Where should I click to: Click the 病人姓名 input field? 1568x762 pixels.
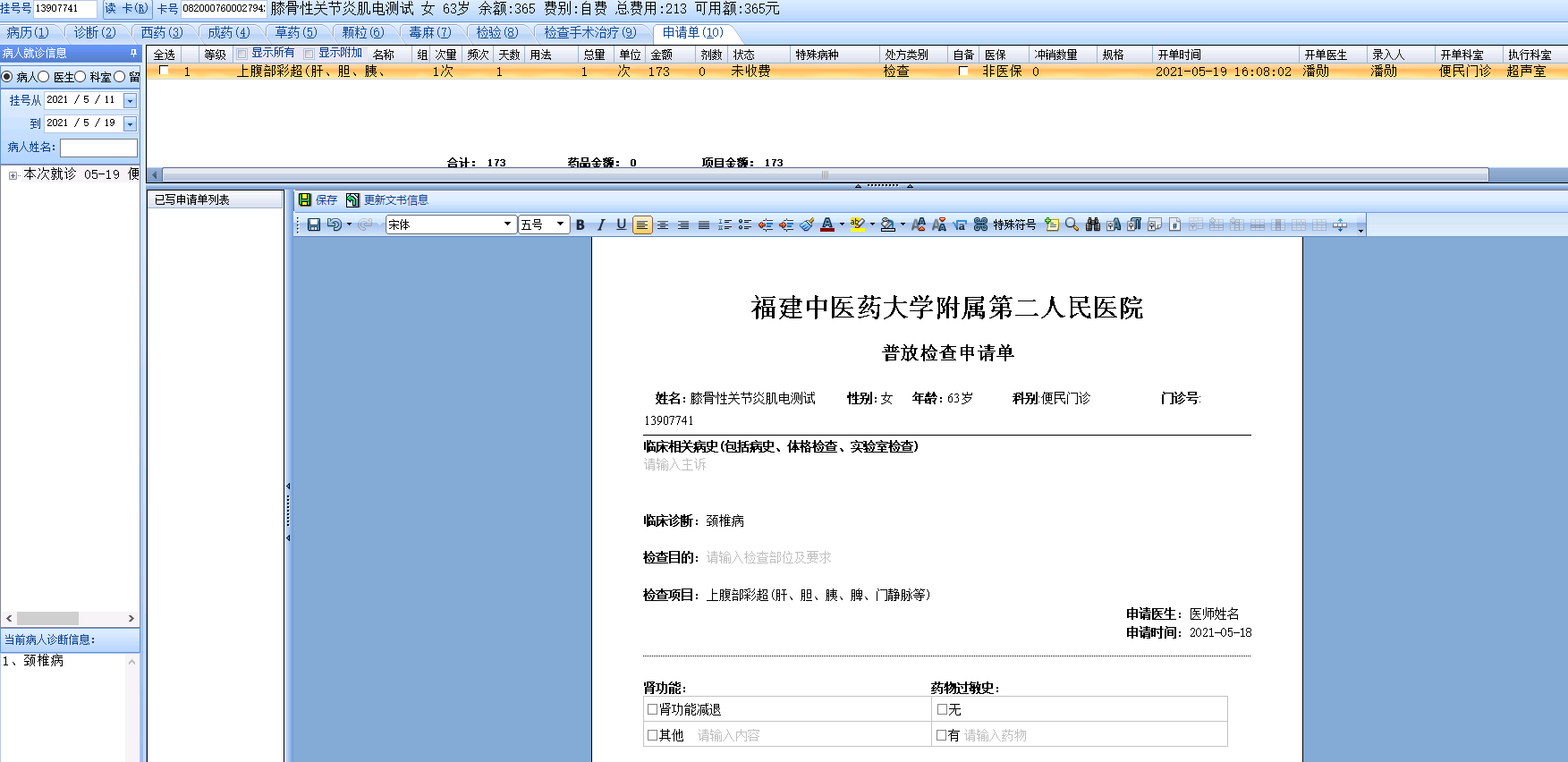[98, 148]
